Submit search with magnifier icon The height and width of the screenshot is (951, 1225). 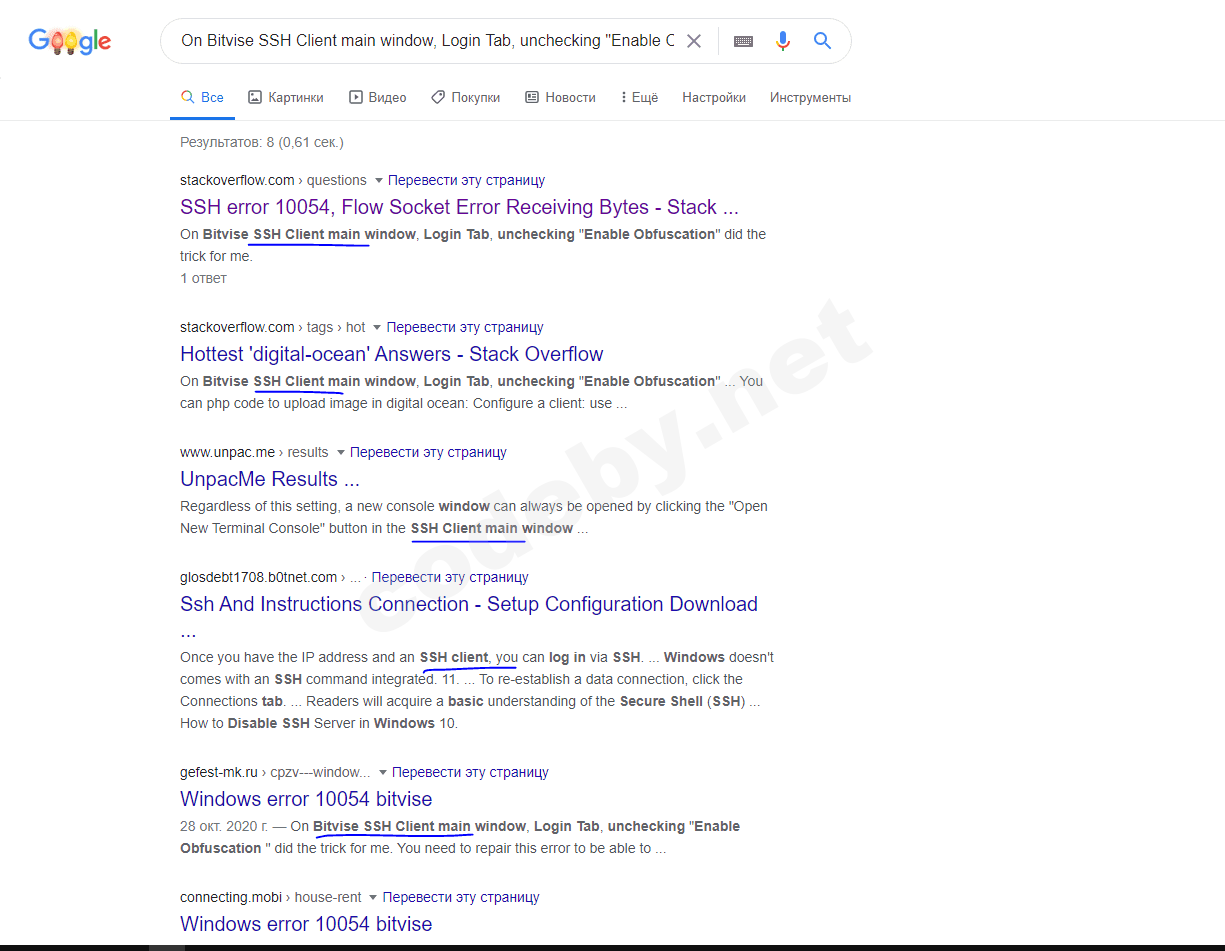pyautogui.click(x=822, y=41)
